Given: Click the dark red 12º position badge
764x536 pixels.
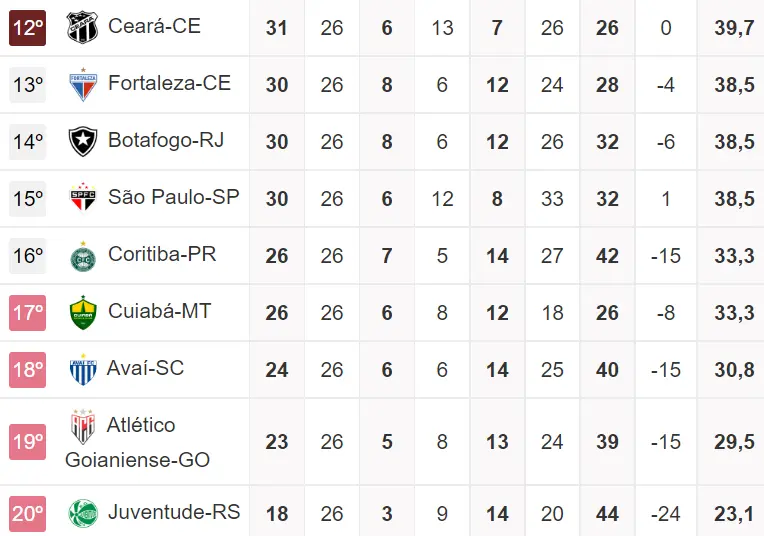Looking at the screenshot, I should click(x=28, y=27).
